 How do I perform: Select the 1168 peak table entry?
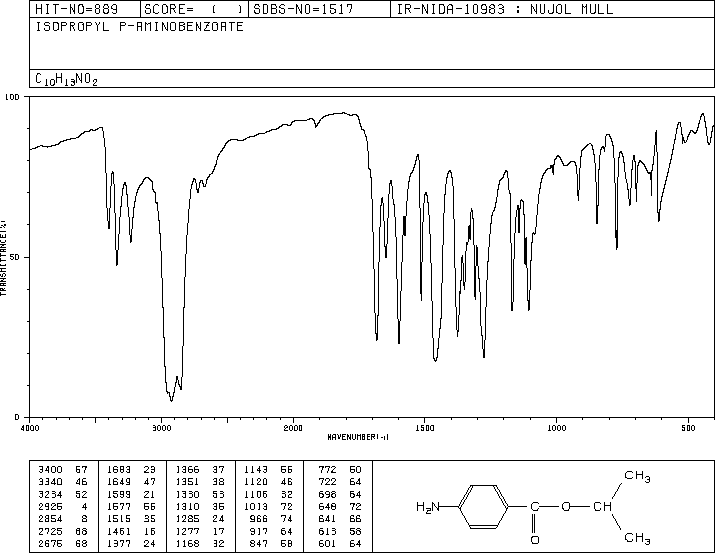tap(200, 544)
